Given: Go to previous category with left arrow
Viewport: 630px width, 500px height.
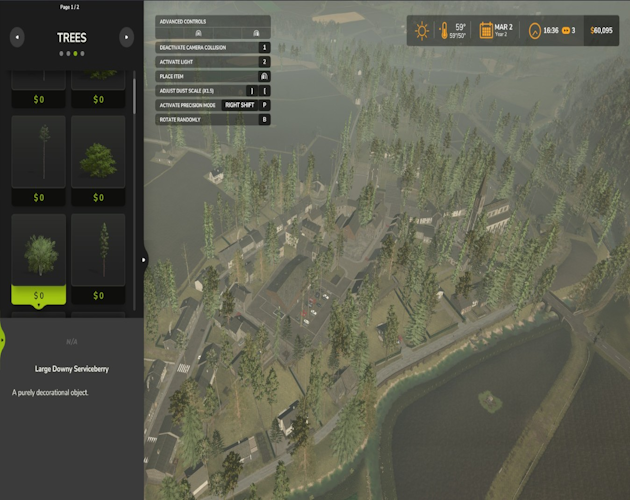Looking at the screenshot, I should tap(17, 37).
